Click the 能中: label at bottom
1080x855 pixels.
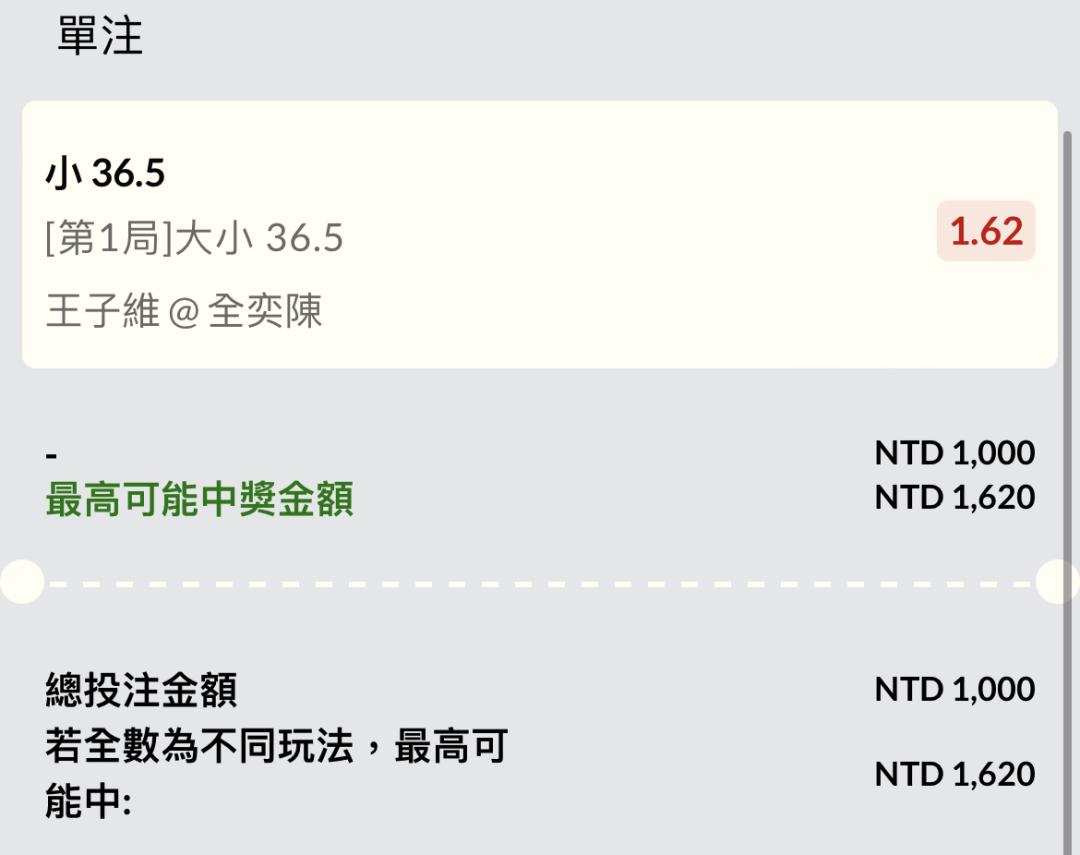[x=88, y=801]
